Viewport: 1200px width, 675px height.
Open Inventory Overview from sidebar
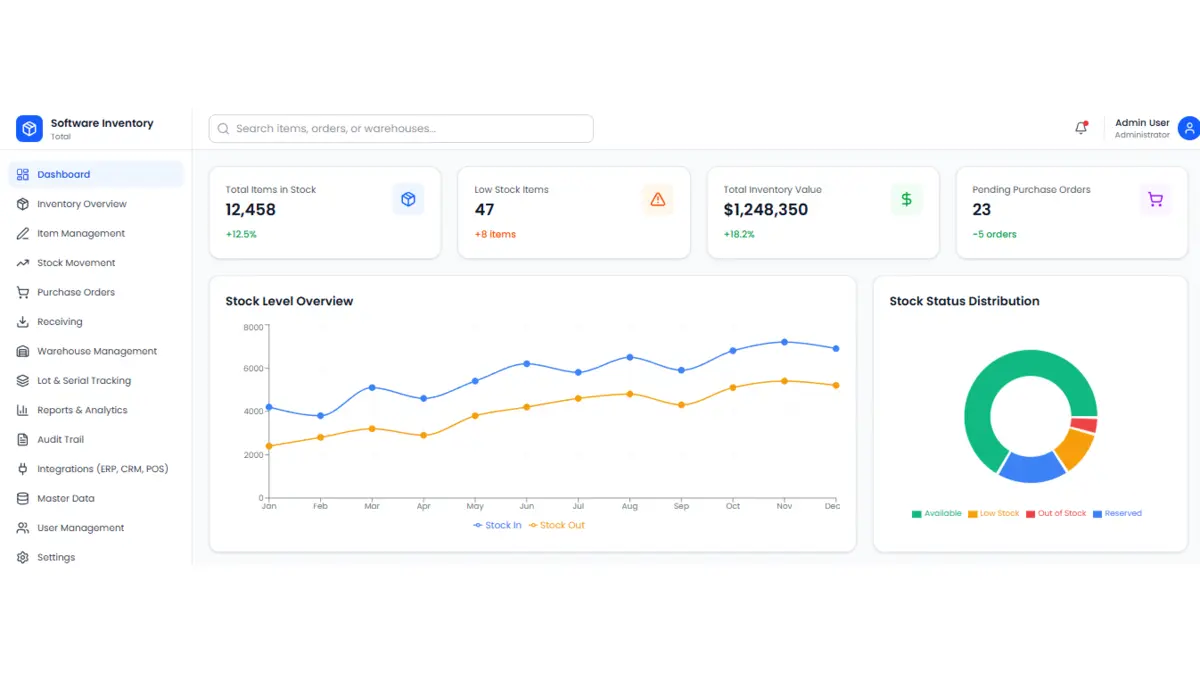pos(82,204)
